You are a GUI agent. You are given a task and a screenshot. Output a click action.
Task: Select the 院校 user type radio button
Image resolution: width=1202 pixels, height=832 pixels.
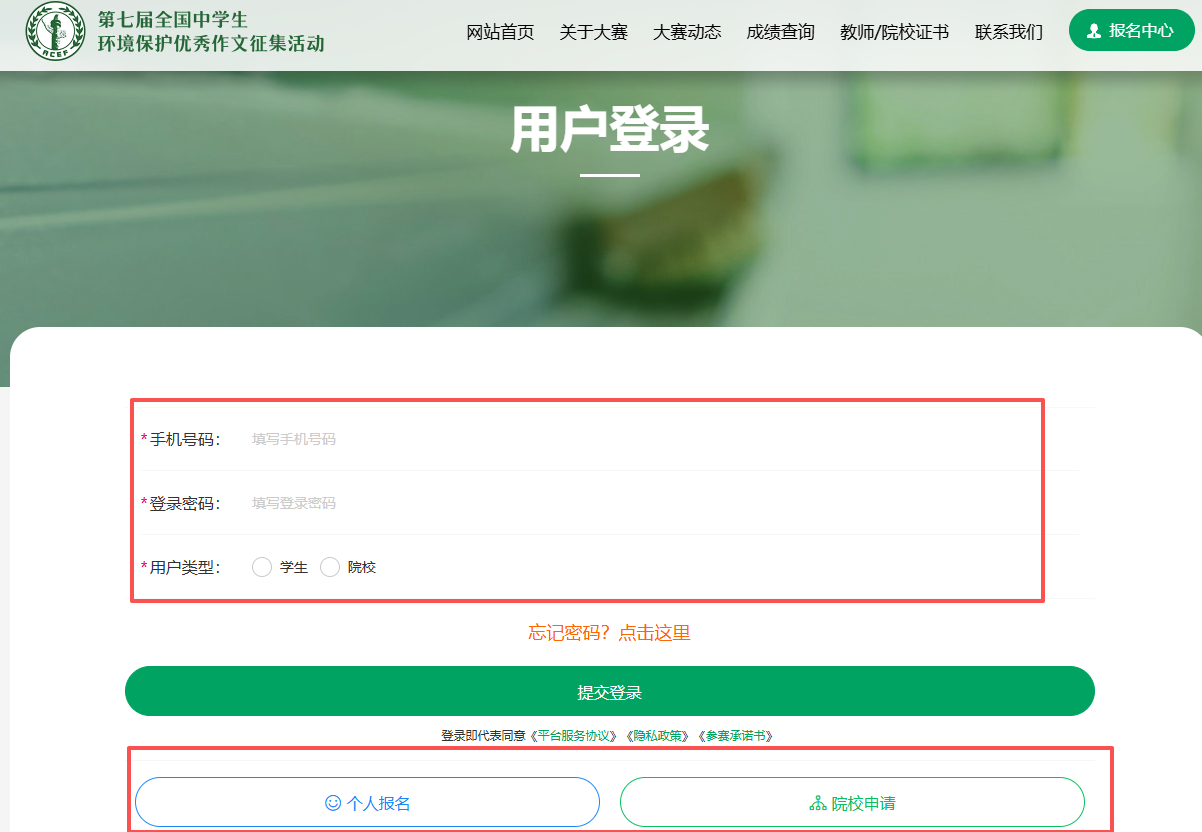click(x=330, y=567)
